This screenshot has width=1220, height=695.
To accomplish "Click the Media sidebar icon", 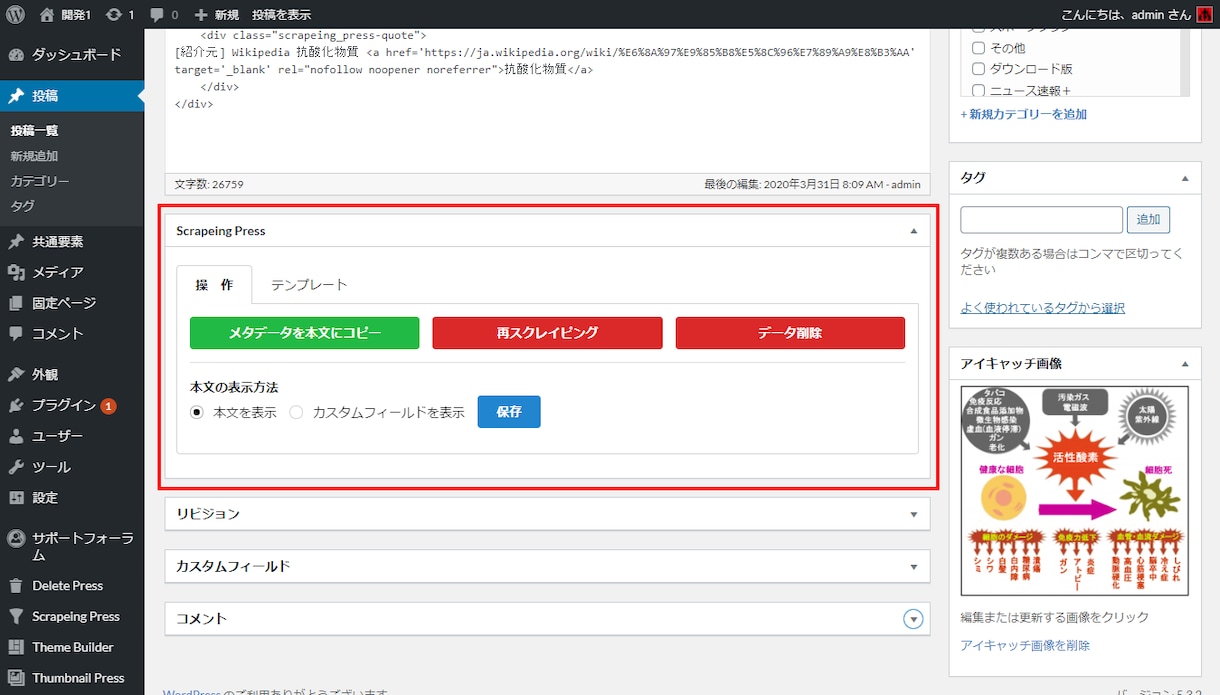I will coord(16,272).
